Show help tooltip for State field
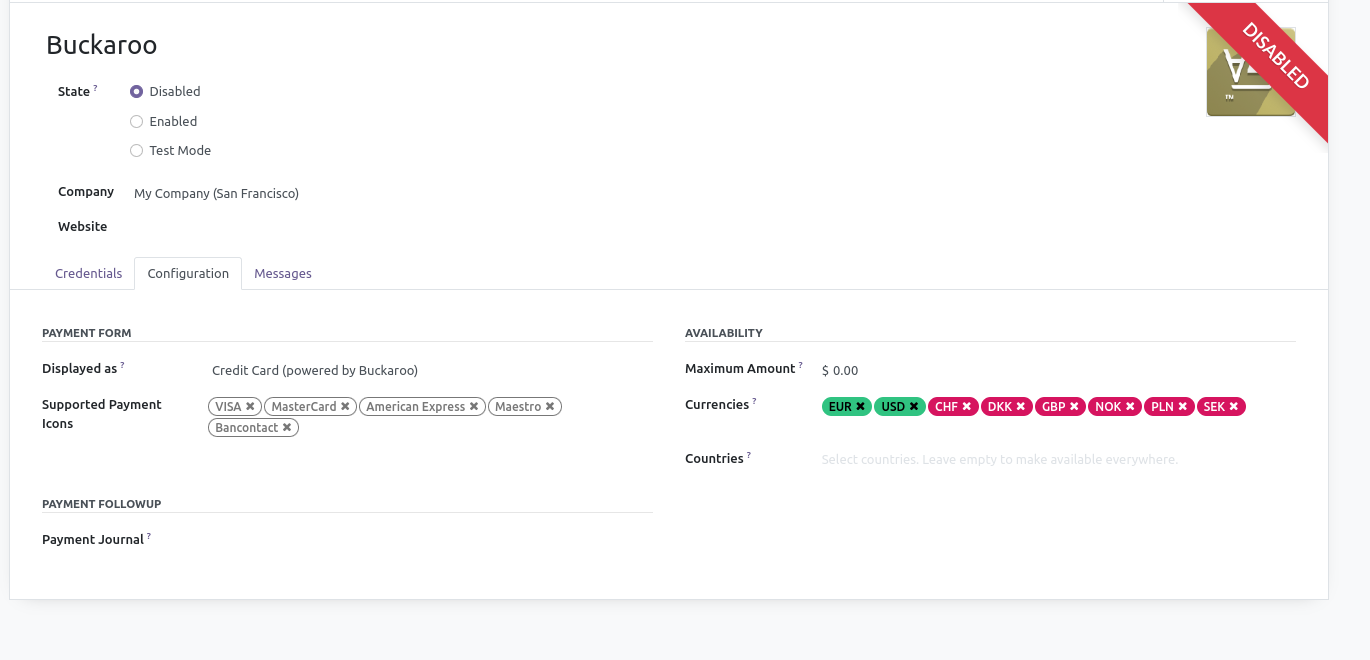Image resolution: width=1370 pixels, height=660 pixels. pos(96,88)
